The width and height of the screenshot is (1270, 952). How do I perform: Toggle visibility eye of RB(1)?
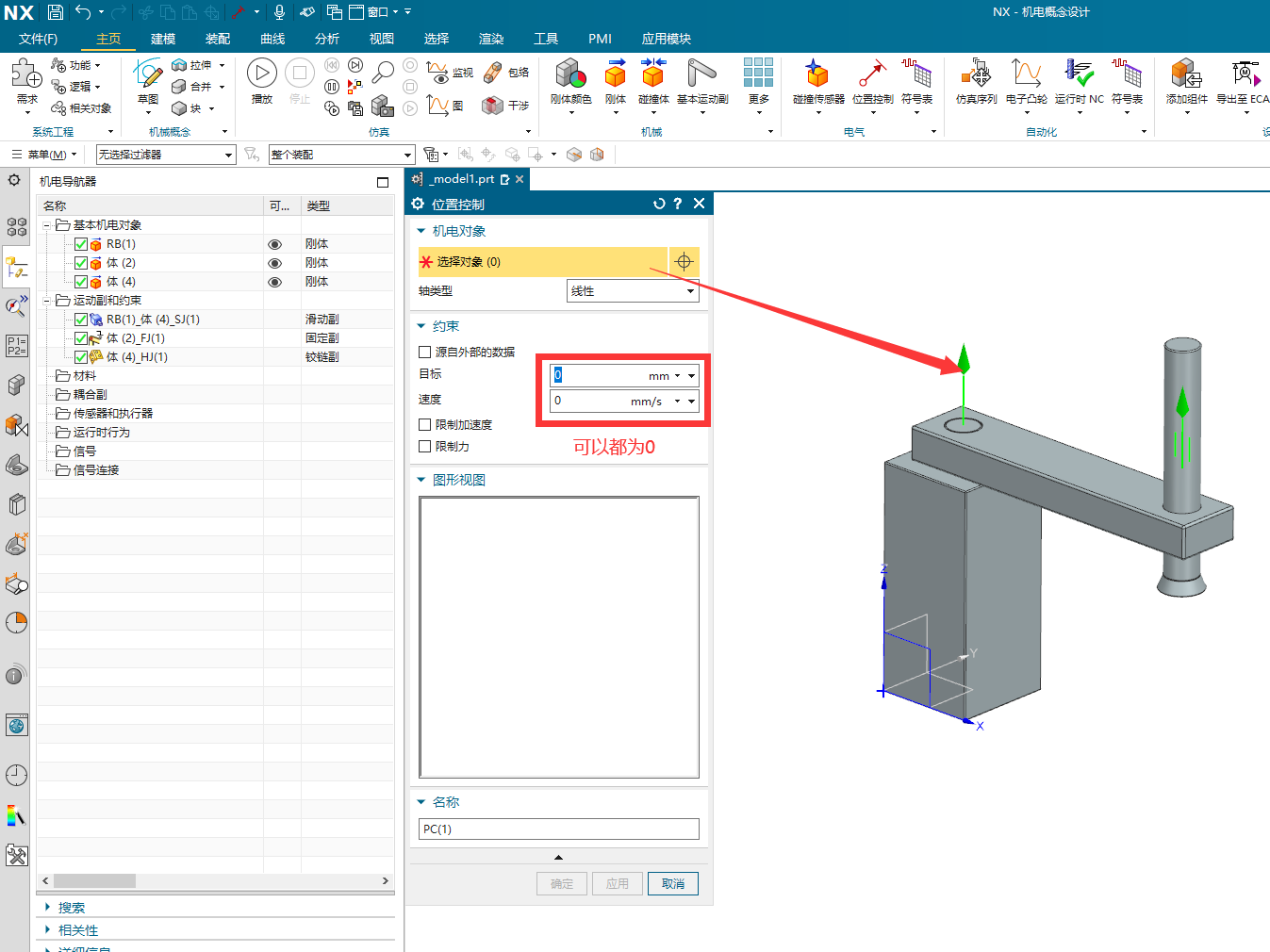[x=275, y=244]
